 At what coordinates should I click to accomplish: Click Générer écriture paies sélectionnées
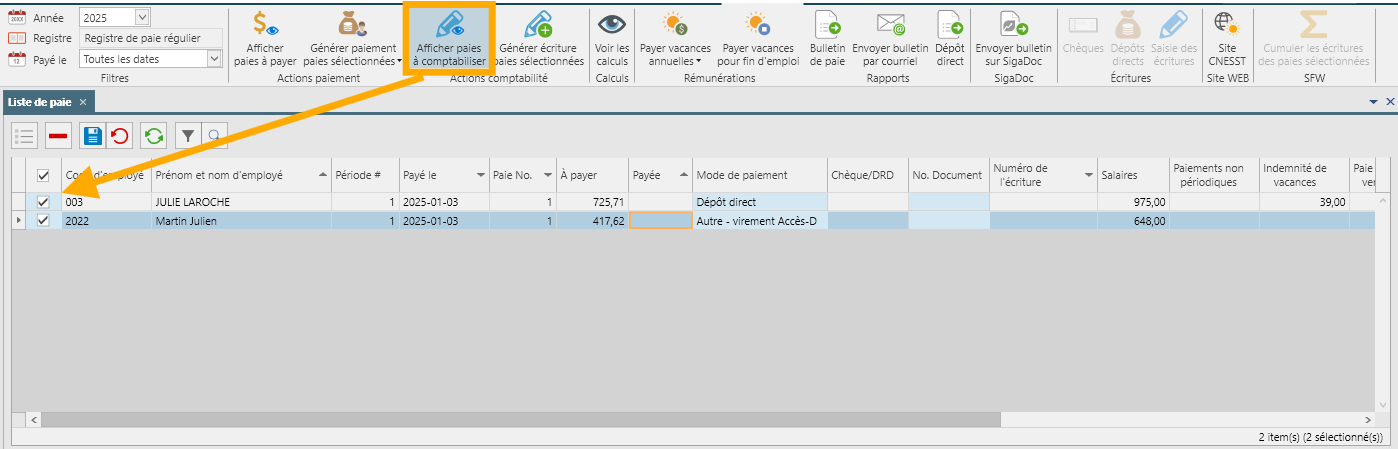click(x=539, y=40)
